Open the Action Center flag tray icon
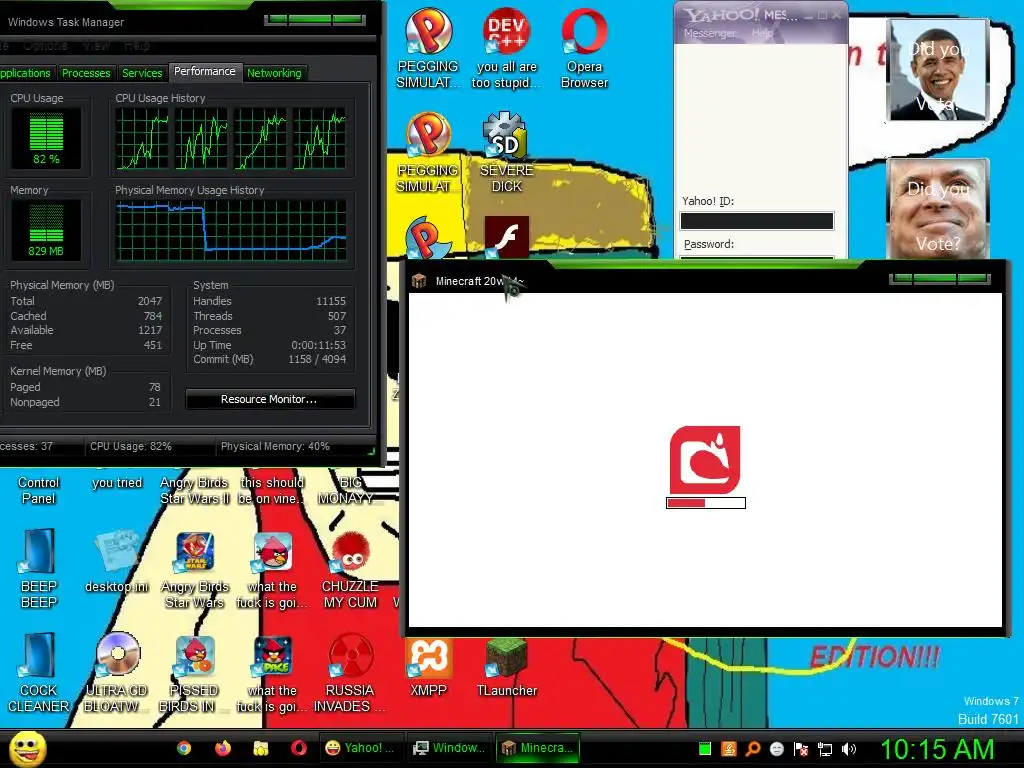Viewport: 1024px width, 768px height. [x=801, y=749]
